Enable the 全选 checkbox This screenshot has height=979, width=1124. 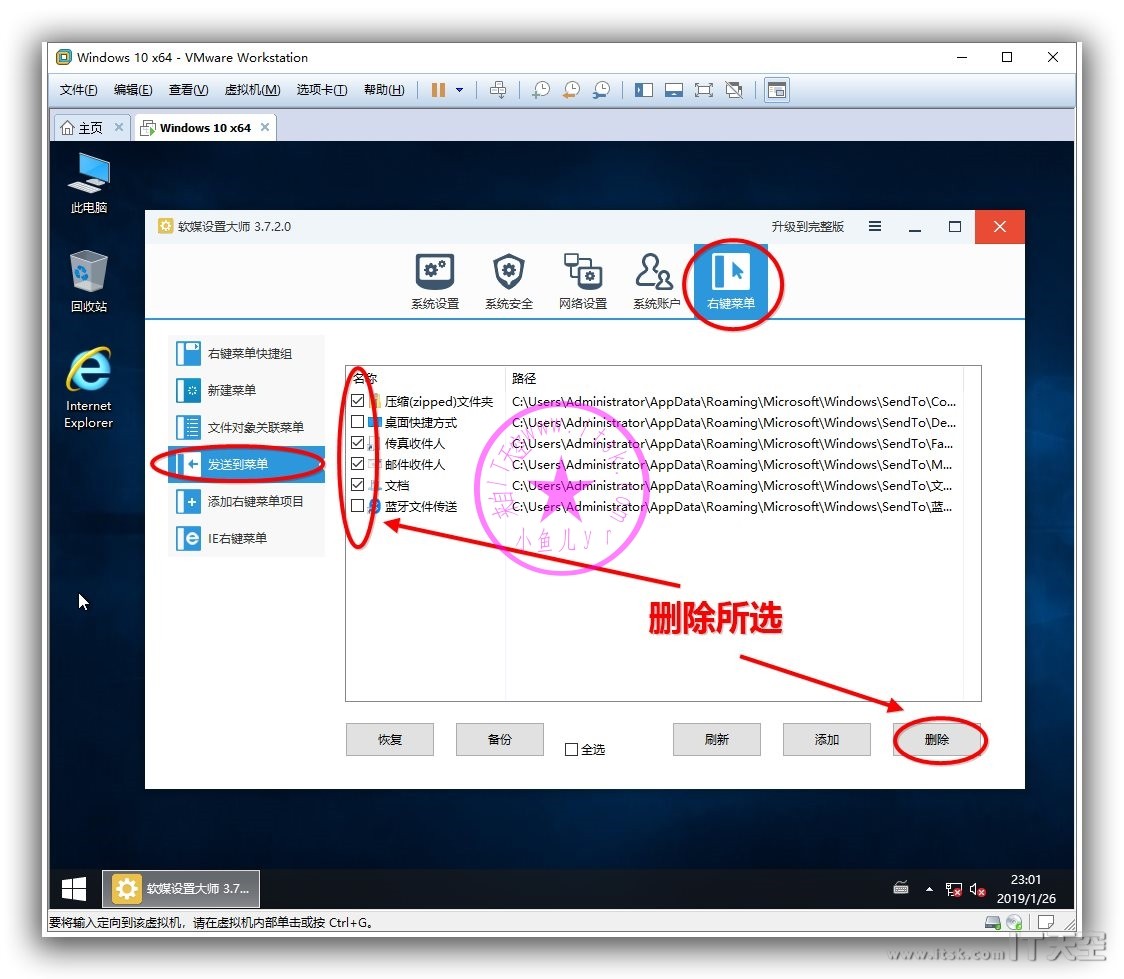(x=571, y=750)
